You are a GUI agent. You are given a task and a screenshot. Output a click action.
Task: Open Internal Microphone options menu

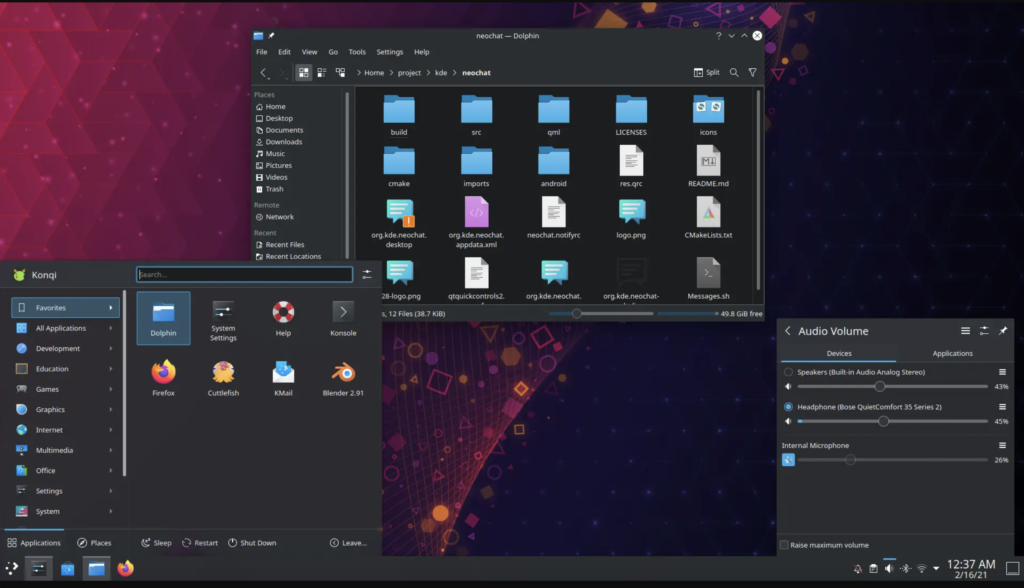[1002, 445]
